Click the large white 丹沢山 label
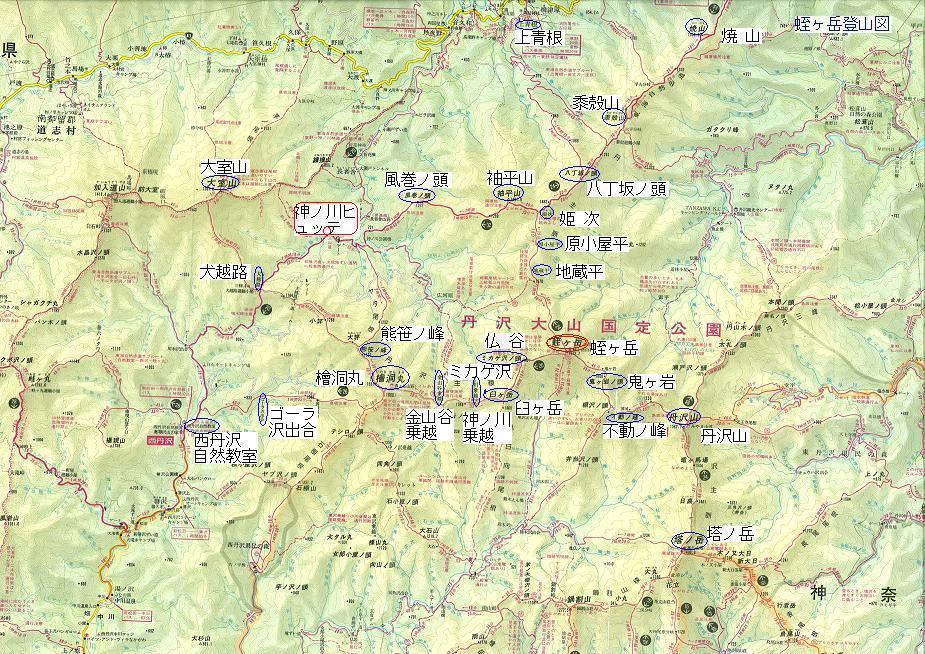Viewport: 925px width, 654px height. pyautogui.click(x=724, y=436)
